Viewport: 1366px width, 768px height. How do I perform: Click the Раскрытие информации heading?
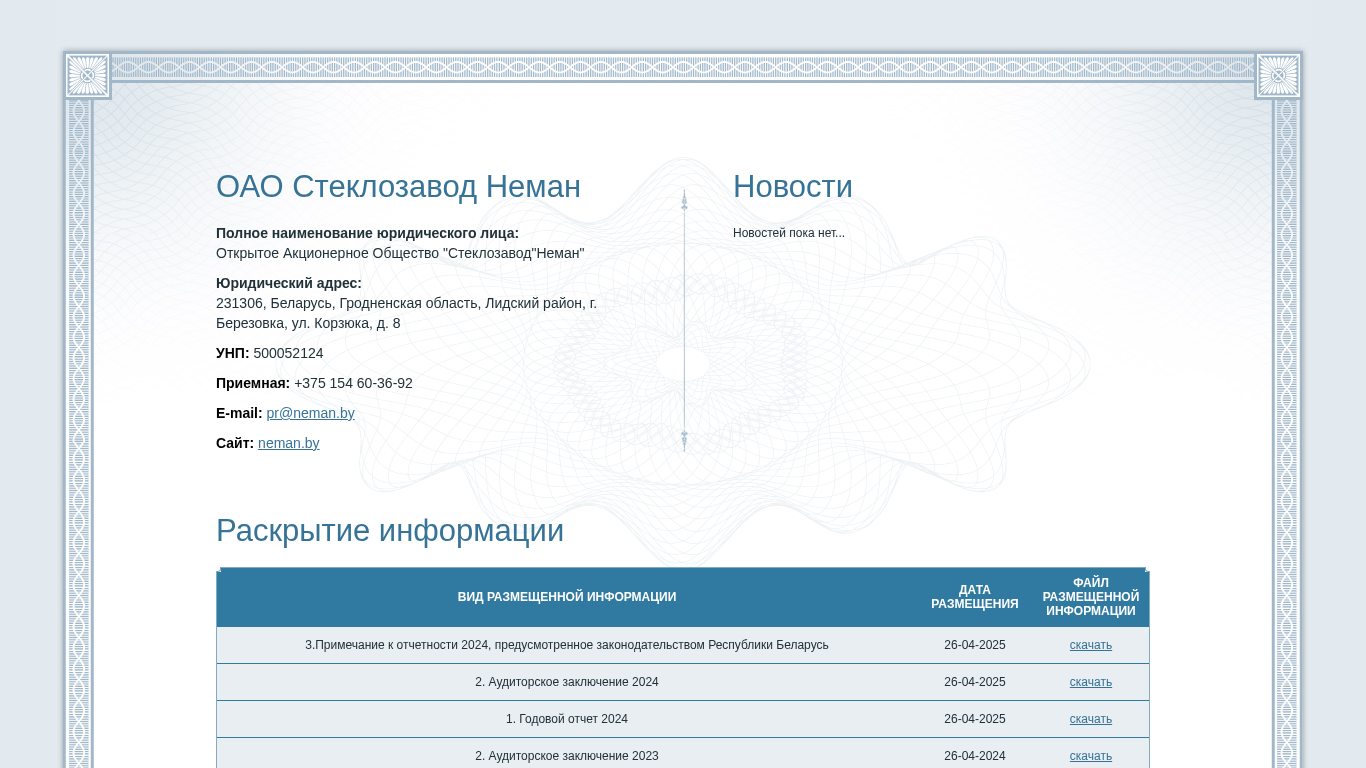(390, 531)
